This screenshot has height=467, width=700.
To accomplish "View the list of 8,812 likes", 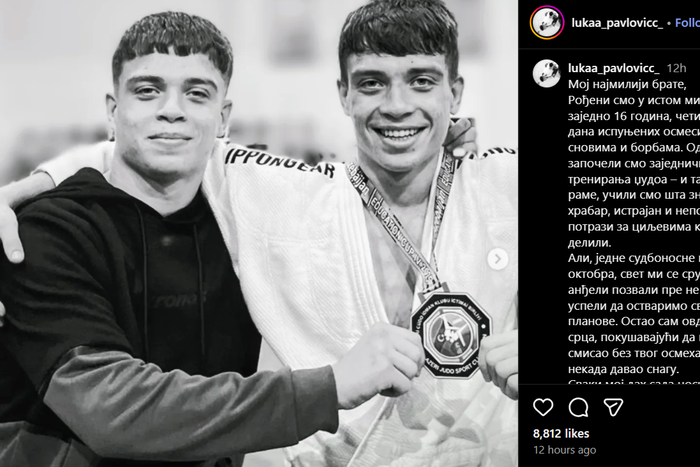I will (x=561, y=433).
